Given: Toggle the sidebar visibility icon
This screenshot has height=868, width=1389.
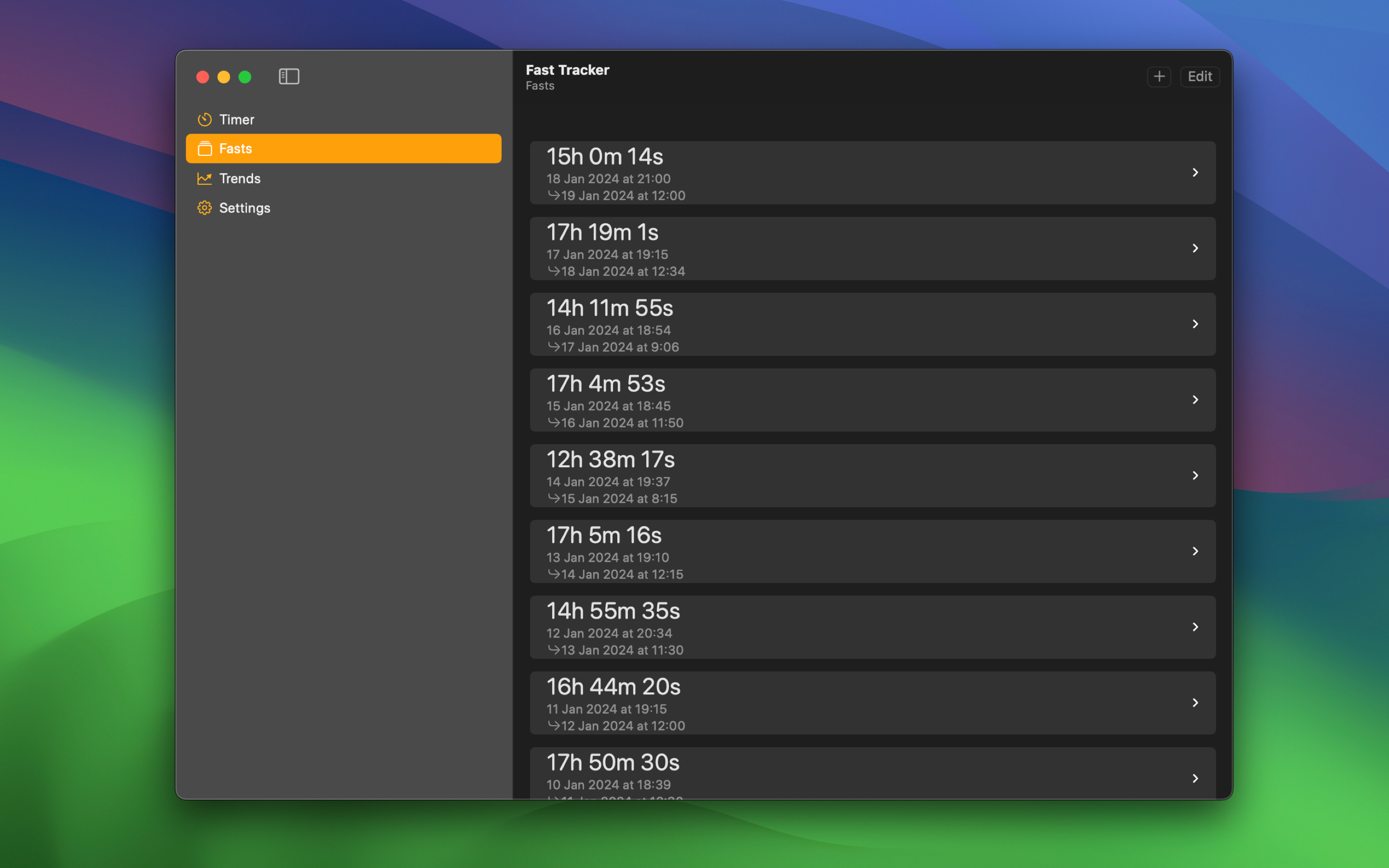Looking at the screenshot, I should [x=289, y=76].
